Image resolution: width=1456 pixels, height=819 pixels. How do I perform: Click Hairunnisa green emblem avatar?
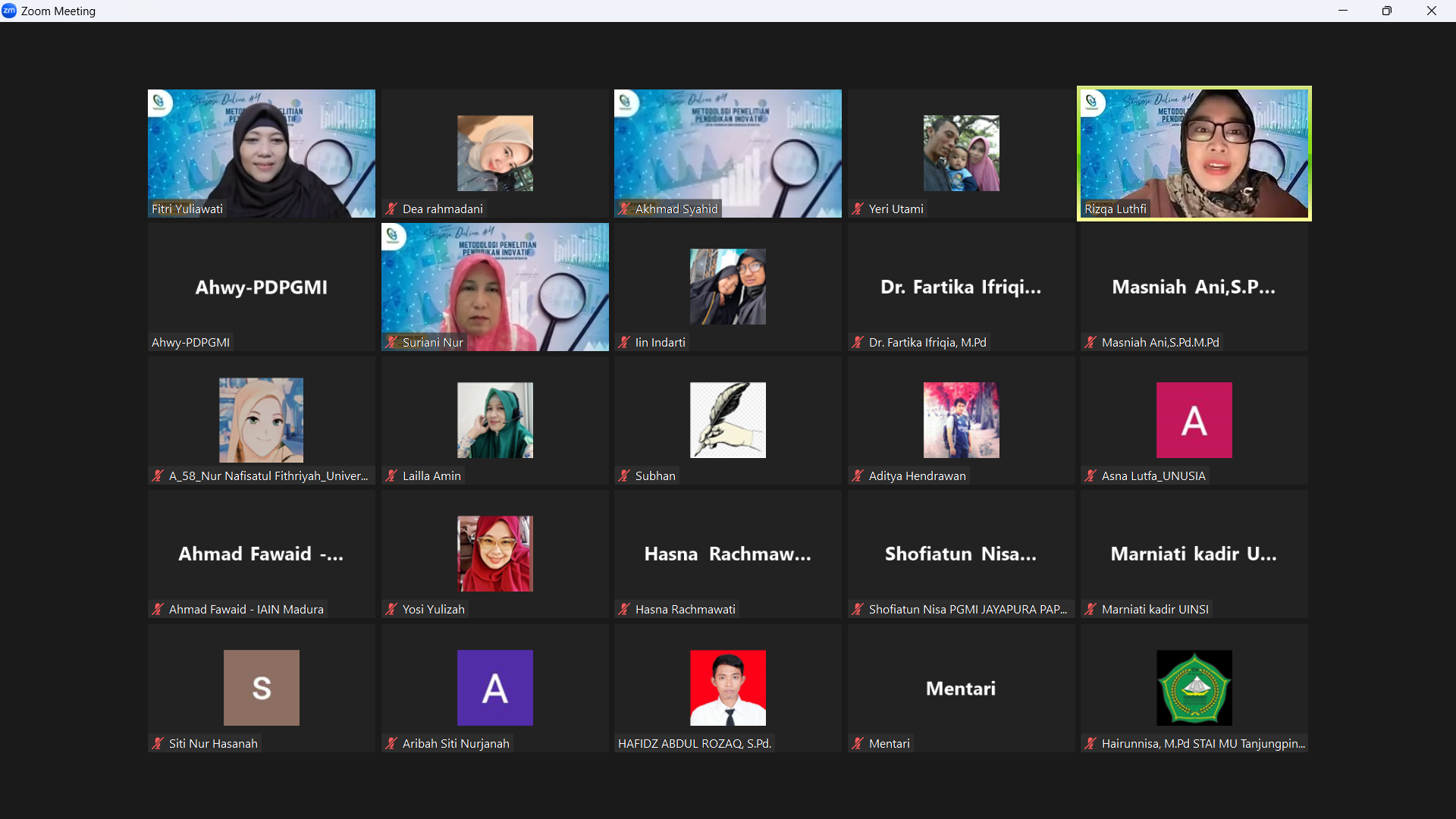[1194, 687]
